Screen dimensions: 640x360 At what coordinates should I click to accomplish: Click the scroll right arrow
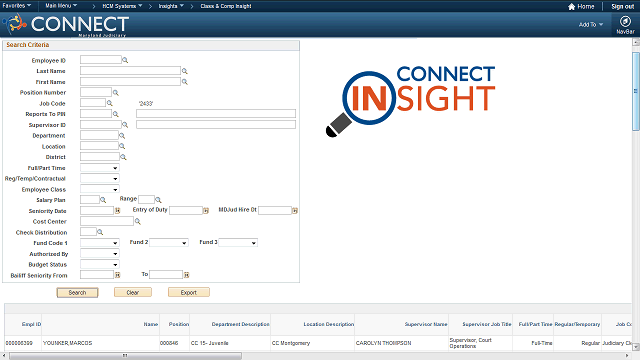(627, 356)
